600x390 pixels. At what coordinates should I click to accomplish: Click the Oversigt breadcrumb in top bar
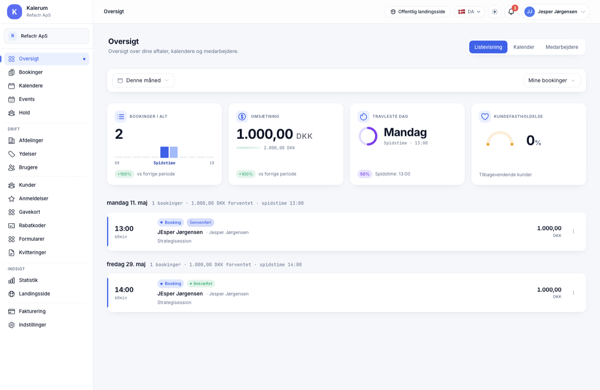(114, 11)
